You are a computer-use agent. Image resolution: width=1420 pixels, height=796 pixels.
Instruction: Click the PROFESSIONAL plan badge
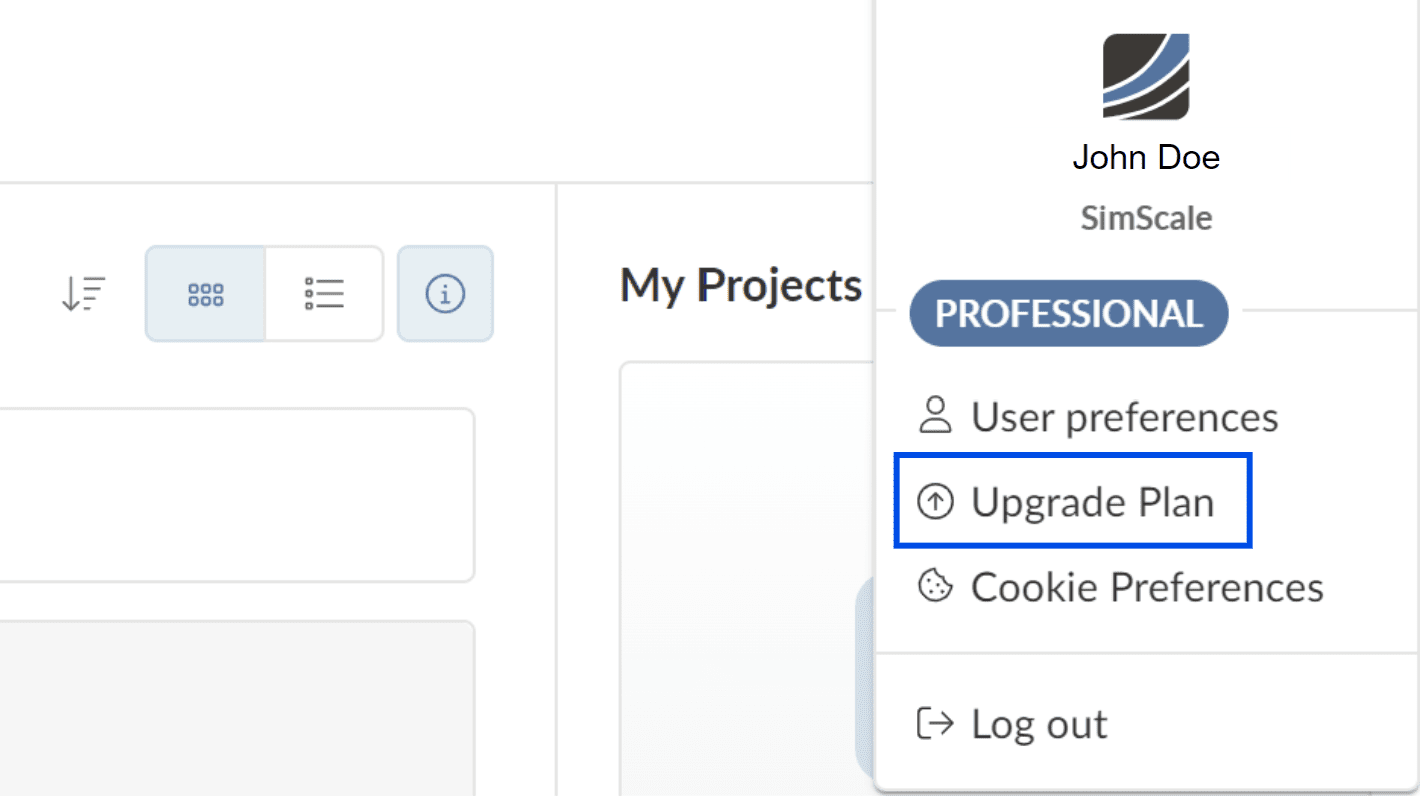(x=1068, y=314)
